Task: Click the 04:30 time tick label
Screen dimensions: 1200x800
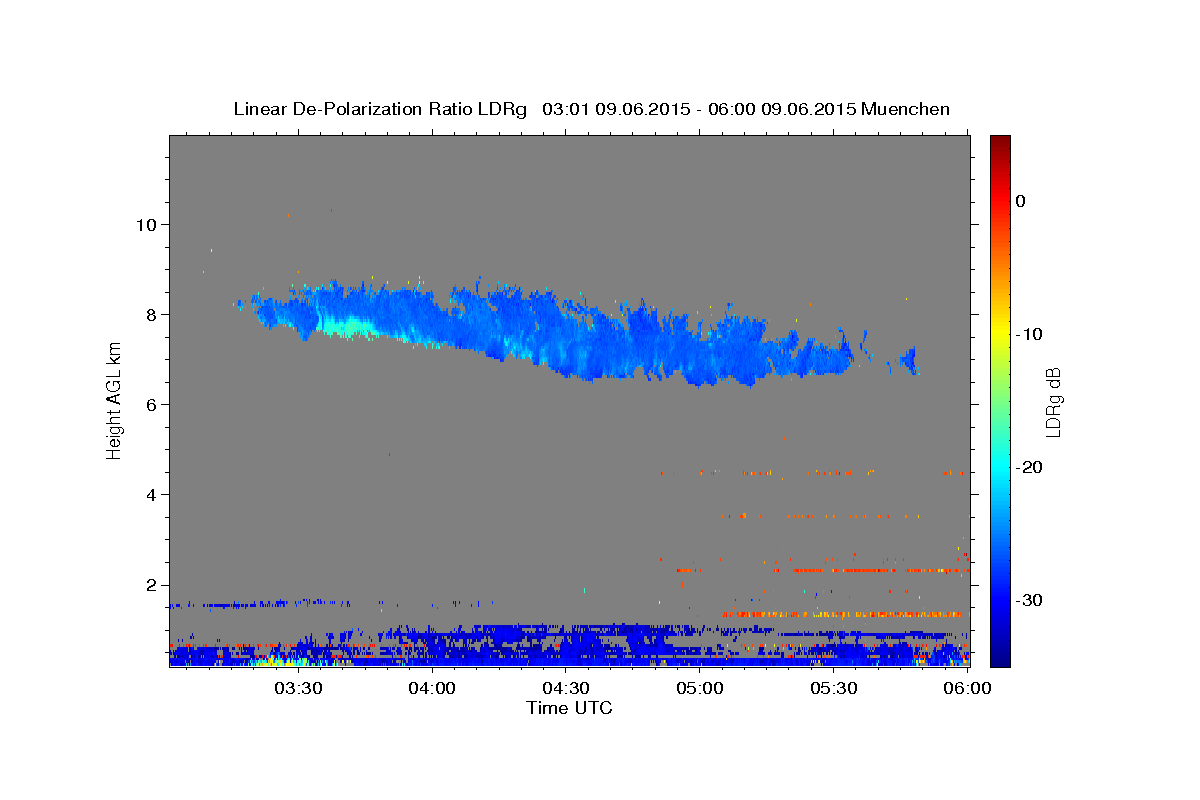Action: pyautogui.click(x=565, y=689)
